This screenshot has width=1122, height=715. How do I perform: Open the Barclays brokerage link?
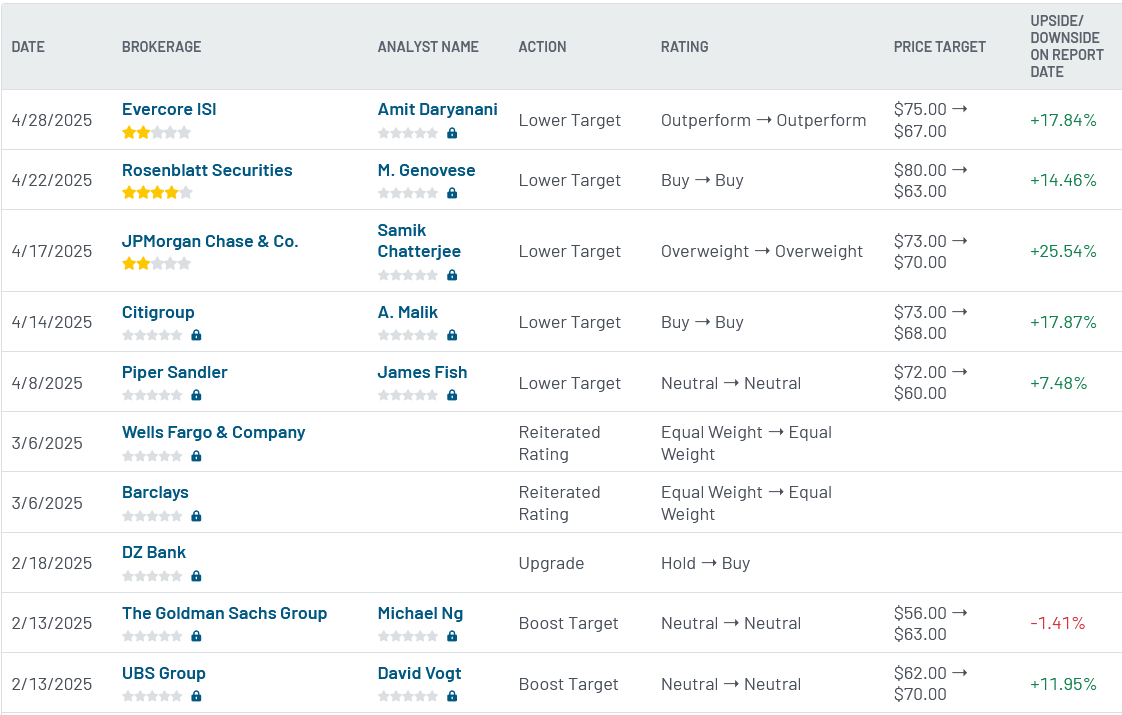coord(155,492)
